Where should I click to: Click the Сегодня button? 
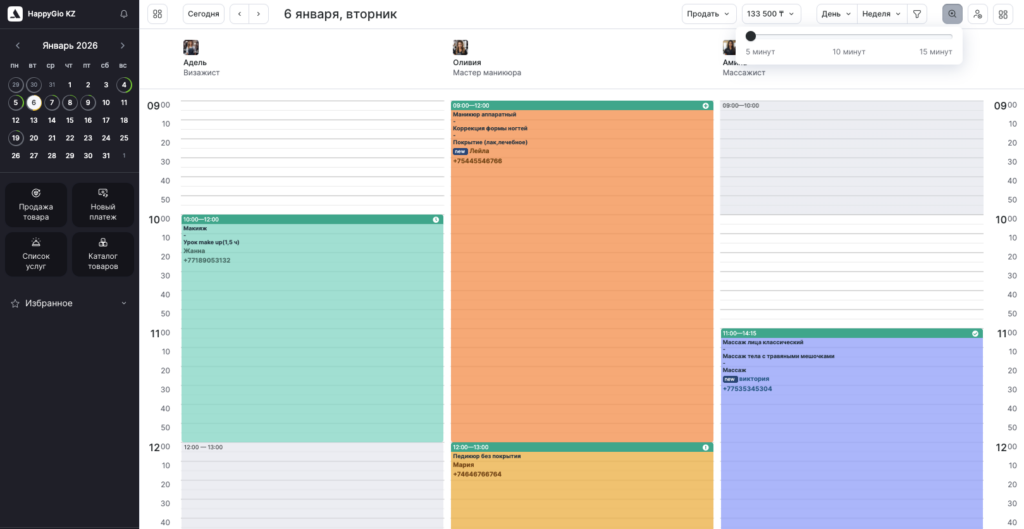click(204, 14)
